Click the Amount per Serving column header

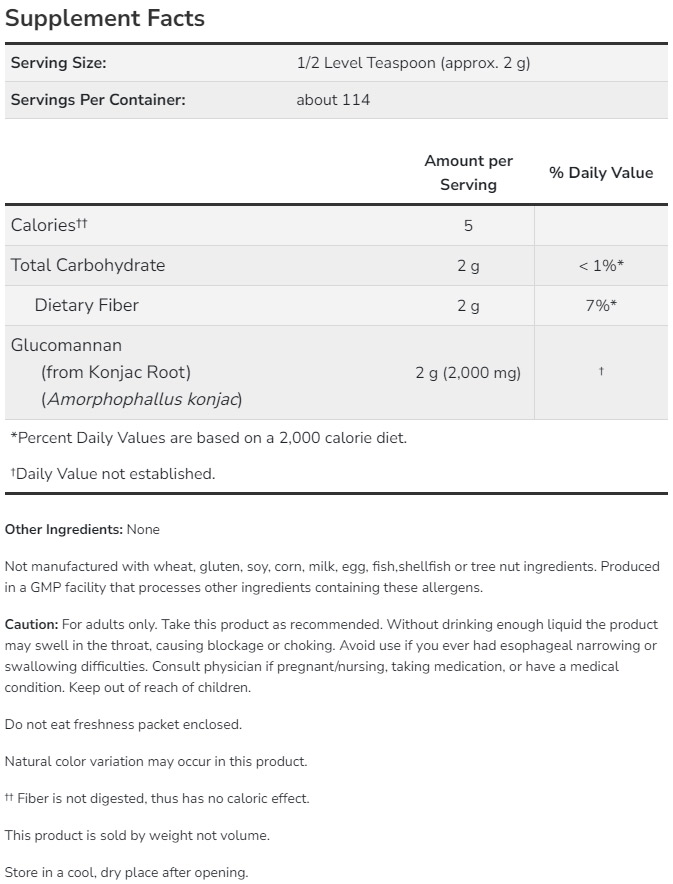(x=468, y=172)
